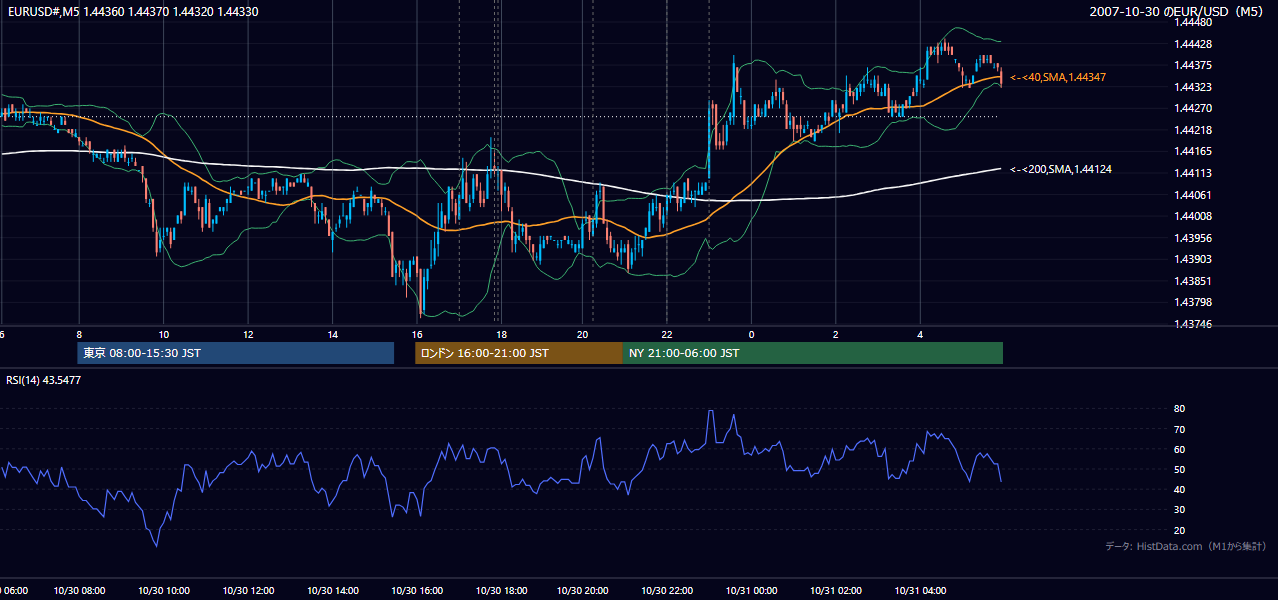The height and width of the screenshot is (600, 1278).
Task: Click the RSI 60 level label
Action: [x=1179, y=450]
